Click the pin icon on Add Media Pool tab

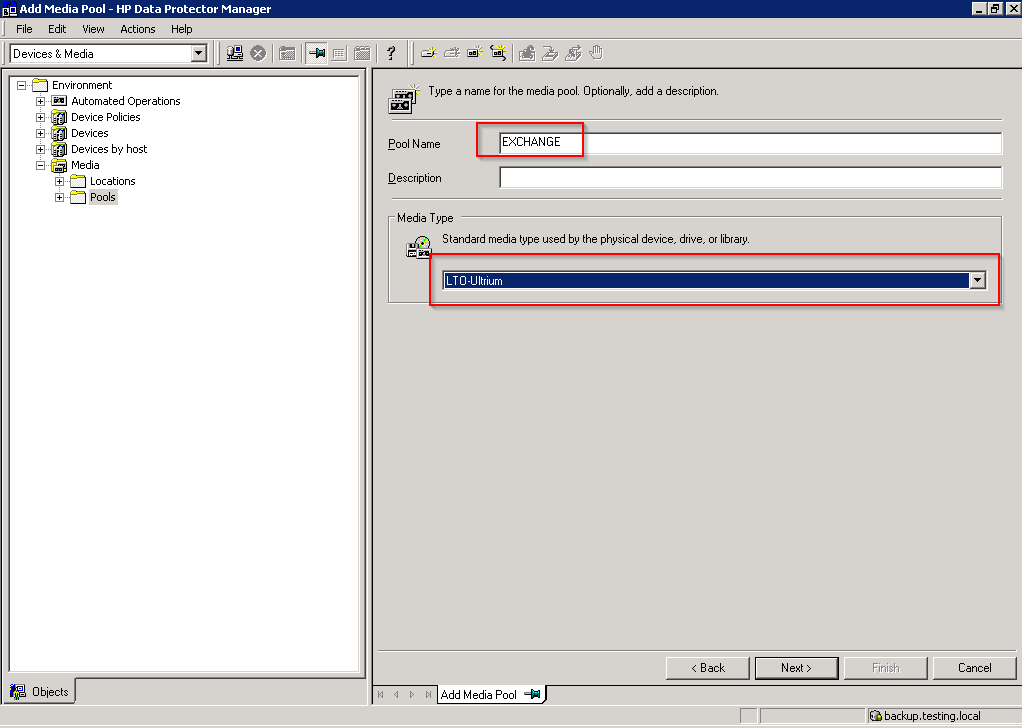[x=533, y=694]
